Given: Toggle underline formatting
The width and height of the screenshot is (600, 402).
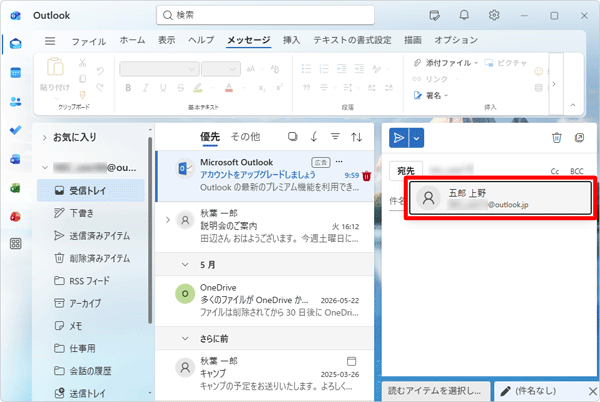Looking at the screenshot, I should coord(163,88).
